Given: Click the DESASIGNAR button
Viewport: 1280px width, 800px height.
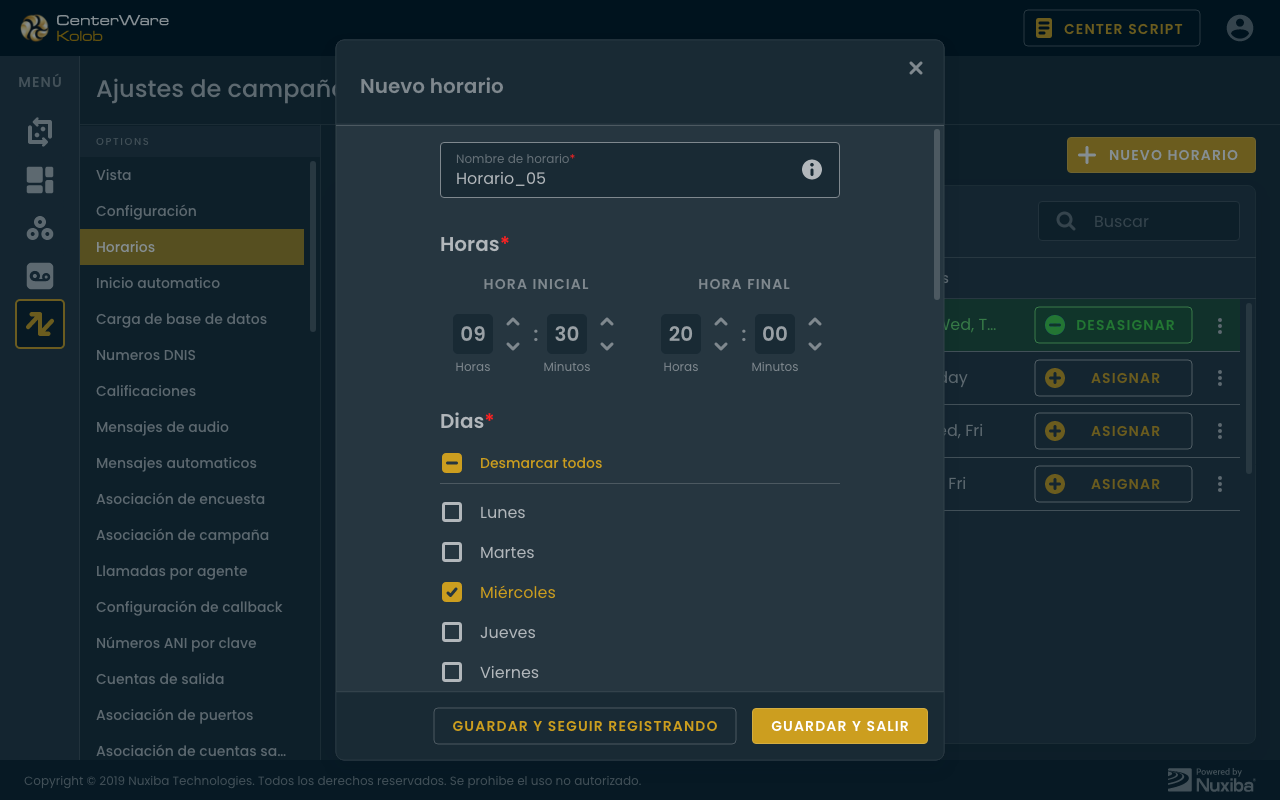Looking at the screenshot, I should (1113, 325).
